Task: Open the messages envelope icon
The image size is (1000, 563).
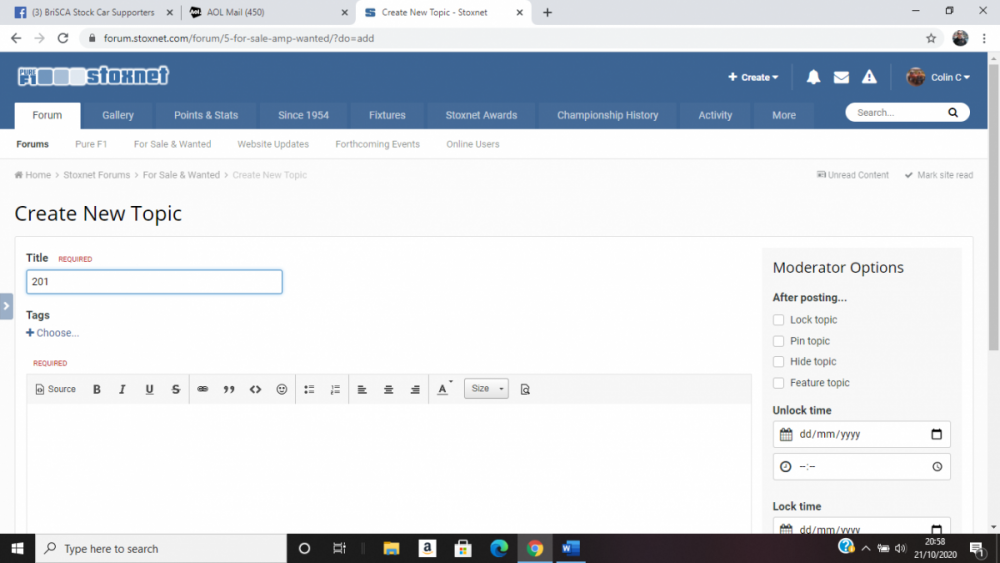Action: [841, 77]
